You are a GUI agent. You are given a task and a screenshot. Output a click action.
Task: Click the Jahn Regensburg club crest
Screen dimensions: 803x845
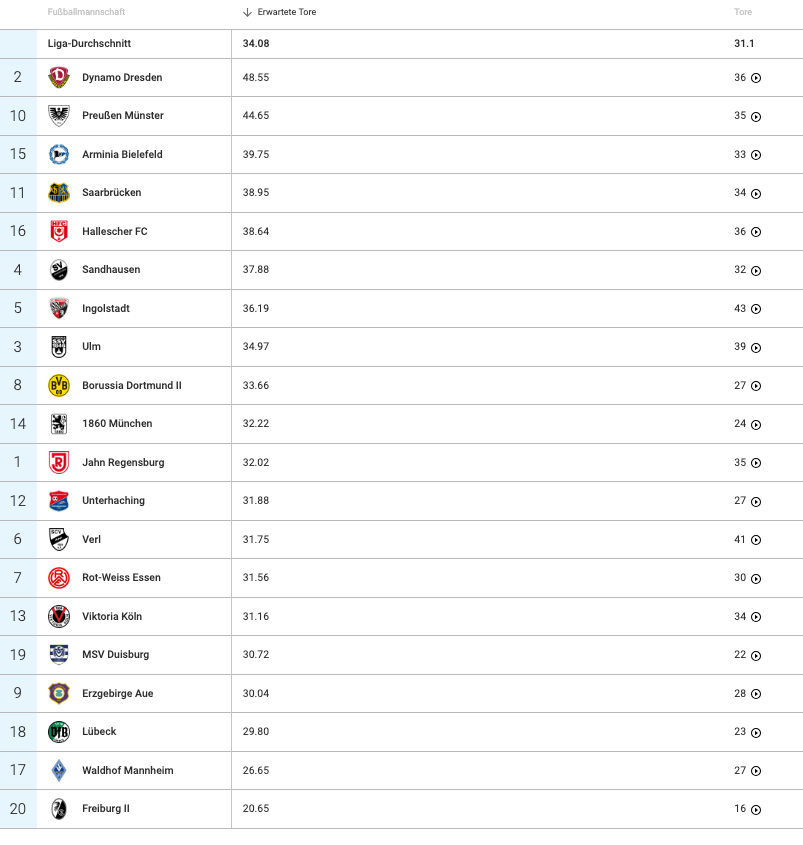tap(59, 462)
